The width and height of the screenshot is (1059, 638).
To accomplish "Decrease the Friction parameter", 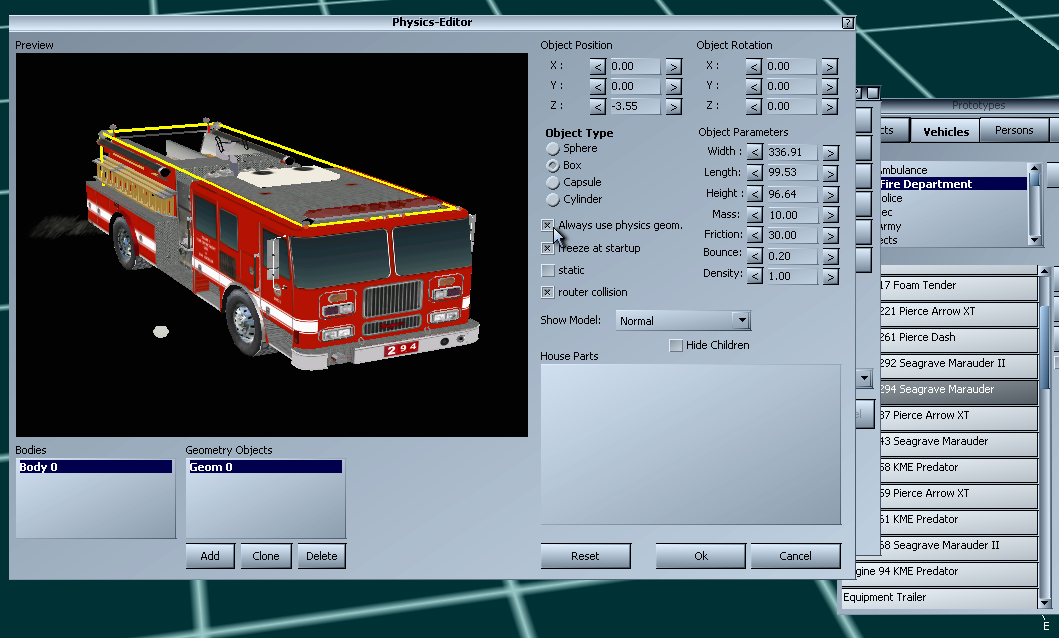I will coord(755,236).
